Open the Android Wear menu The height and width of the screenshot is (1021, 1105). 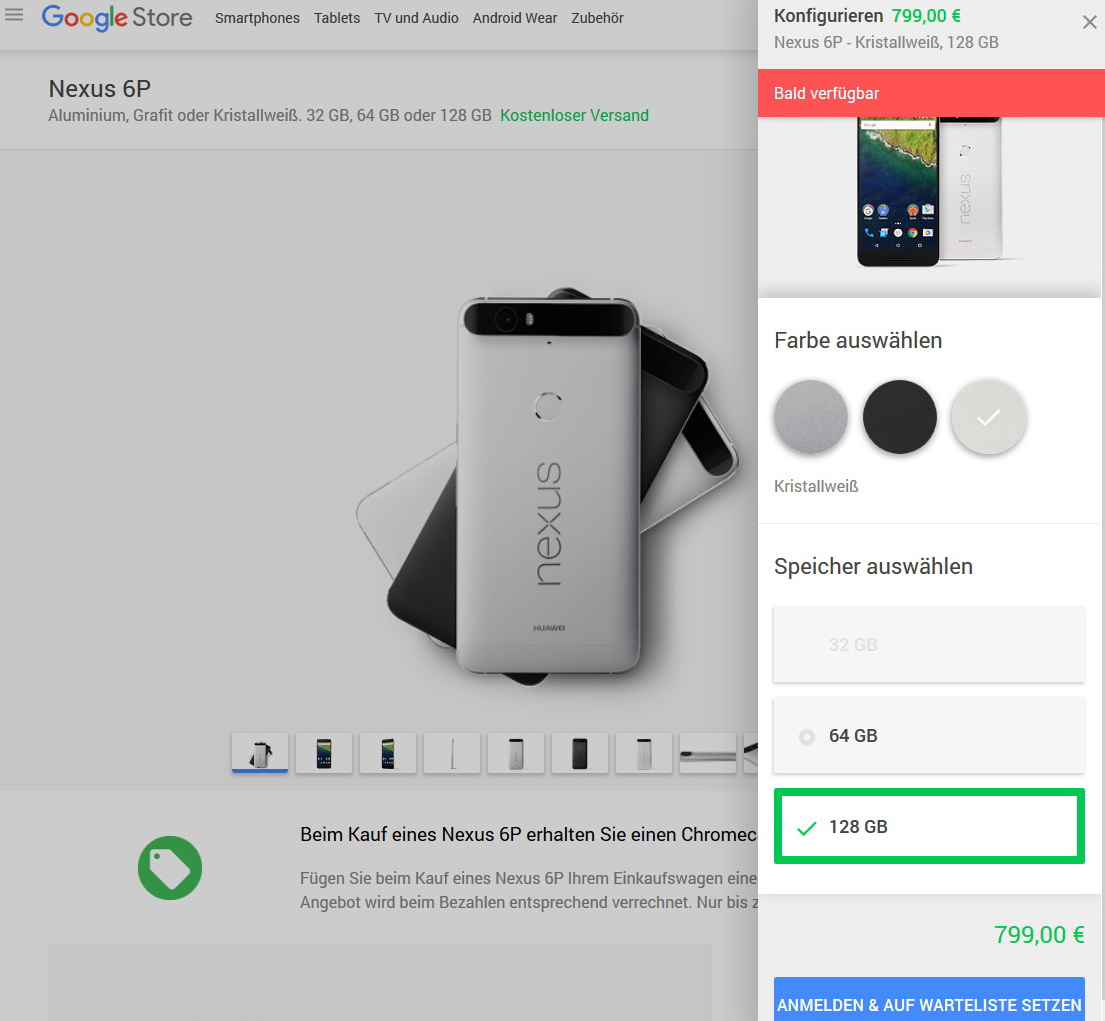pos(514,18)
